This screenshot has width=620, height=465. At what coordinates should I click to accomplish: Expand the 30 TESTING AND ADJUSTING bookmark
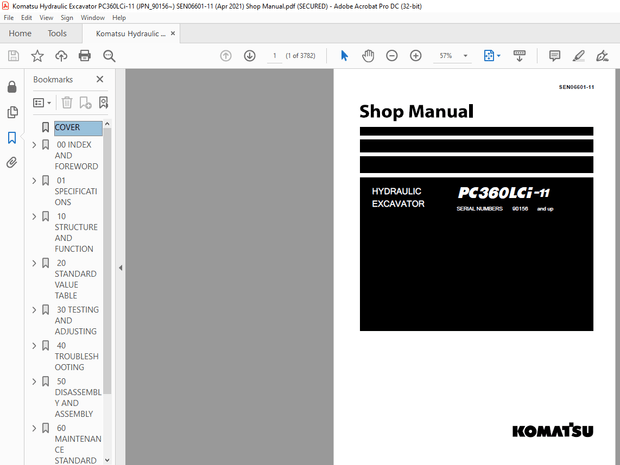34,310
